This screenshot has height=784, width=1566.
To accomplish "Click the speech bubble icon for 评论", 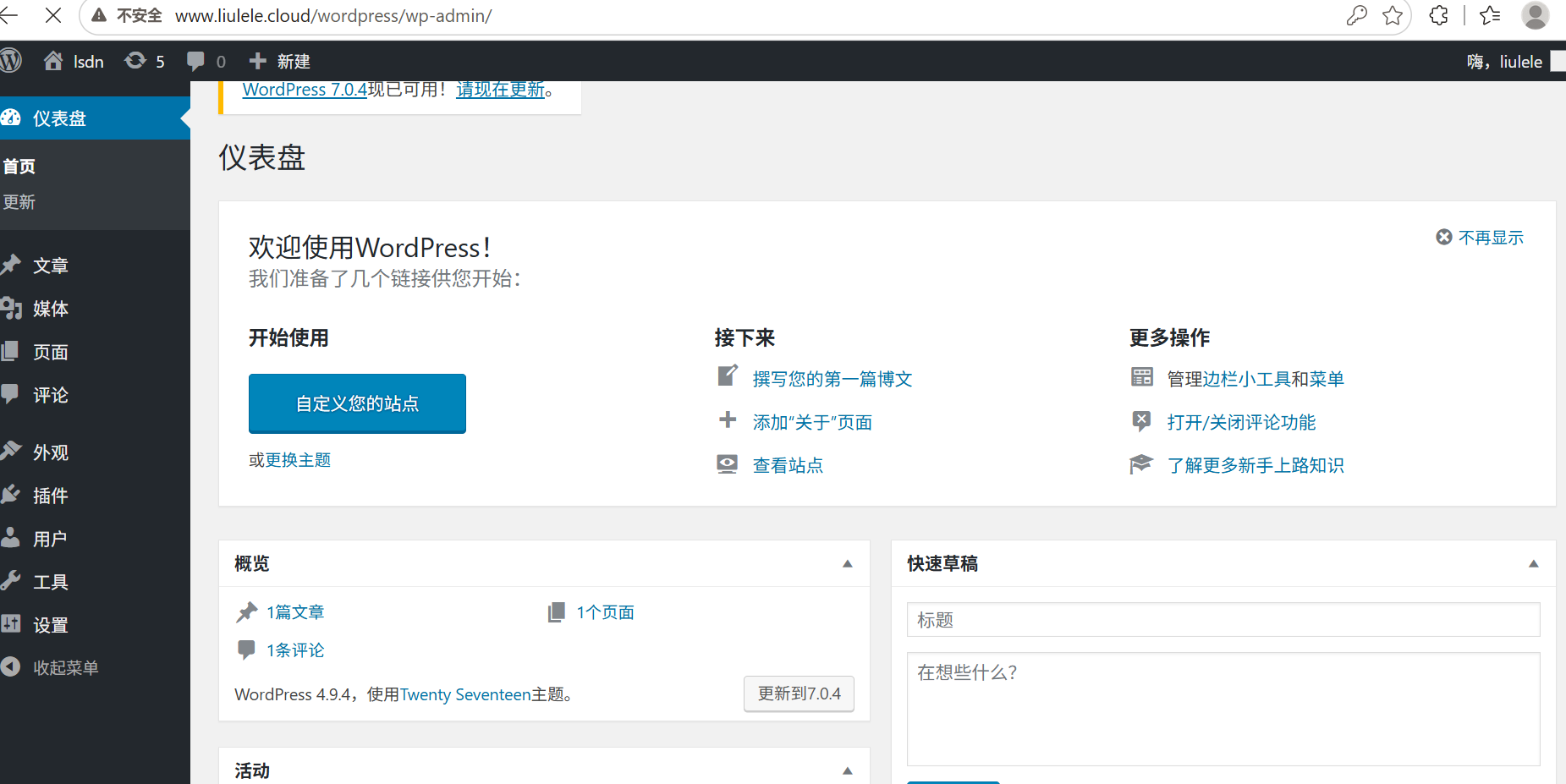I will tap(10, 394).
